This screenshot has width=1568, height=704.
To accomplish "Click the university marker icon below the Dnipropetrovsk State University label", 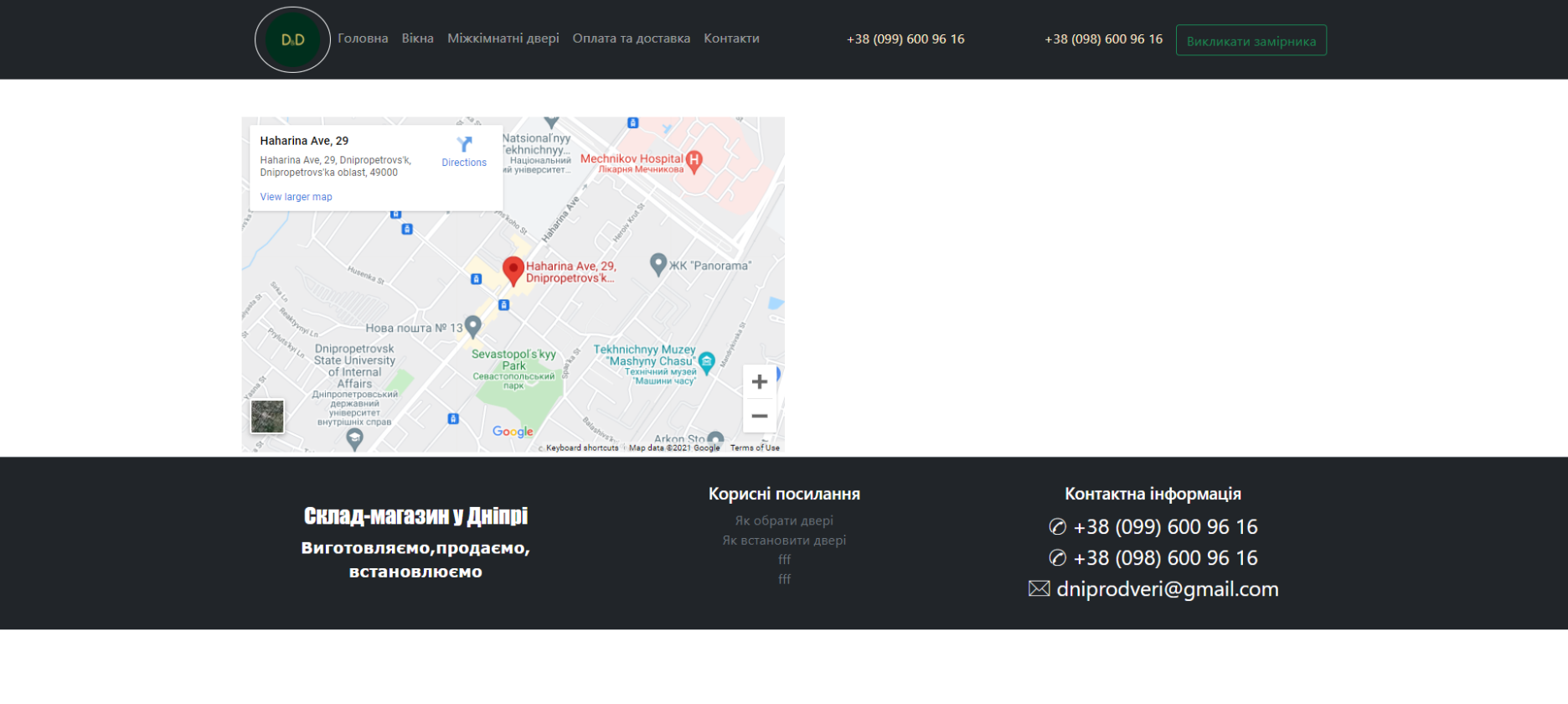I will point(354,439).
